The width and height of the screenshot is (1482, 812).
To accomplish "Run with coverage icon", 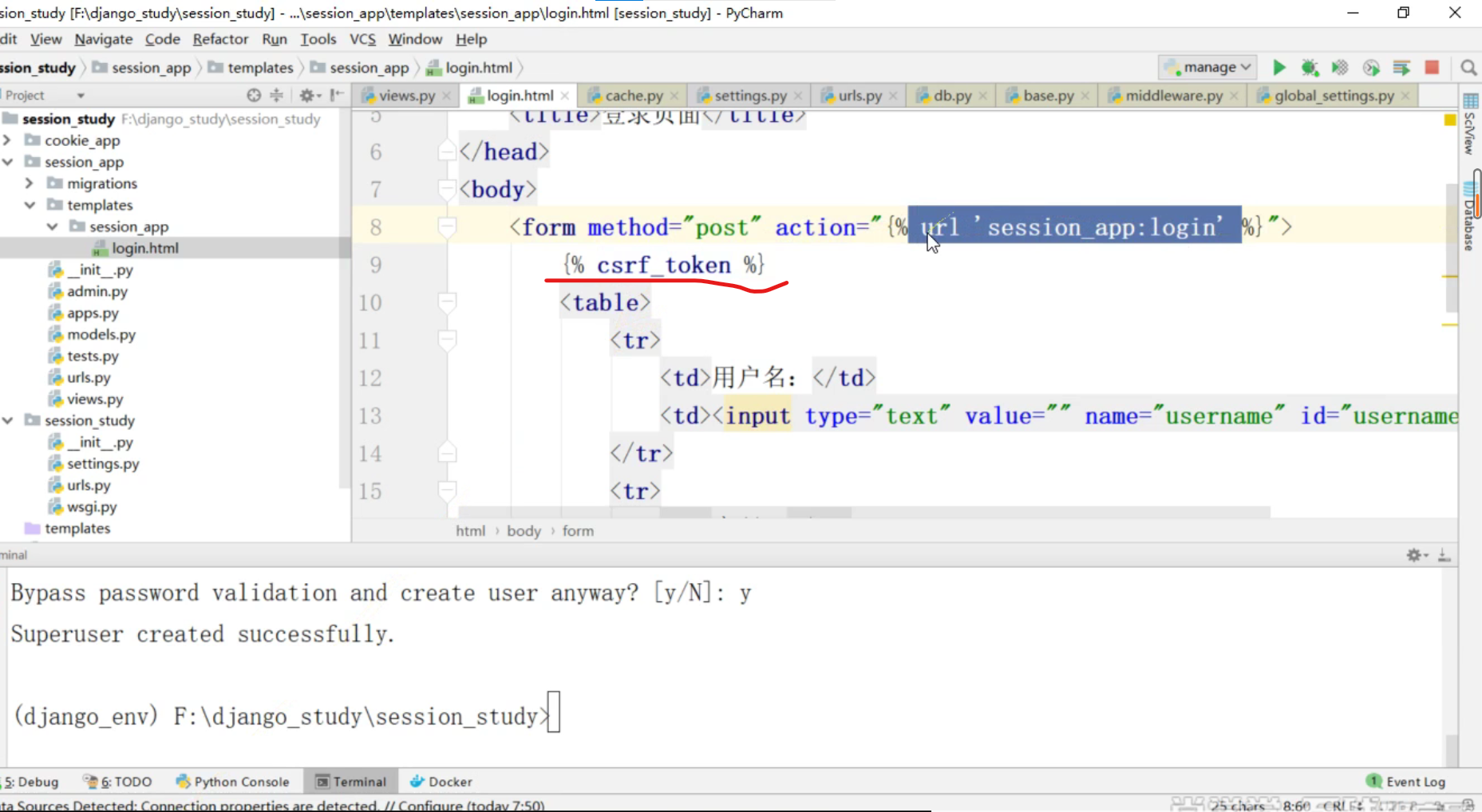I will point(1340,68).
